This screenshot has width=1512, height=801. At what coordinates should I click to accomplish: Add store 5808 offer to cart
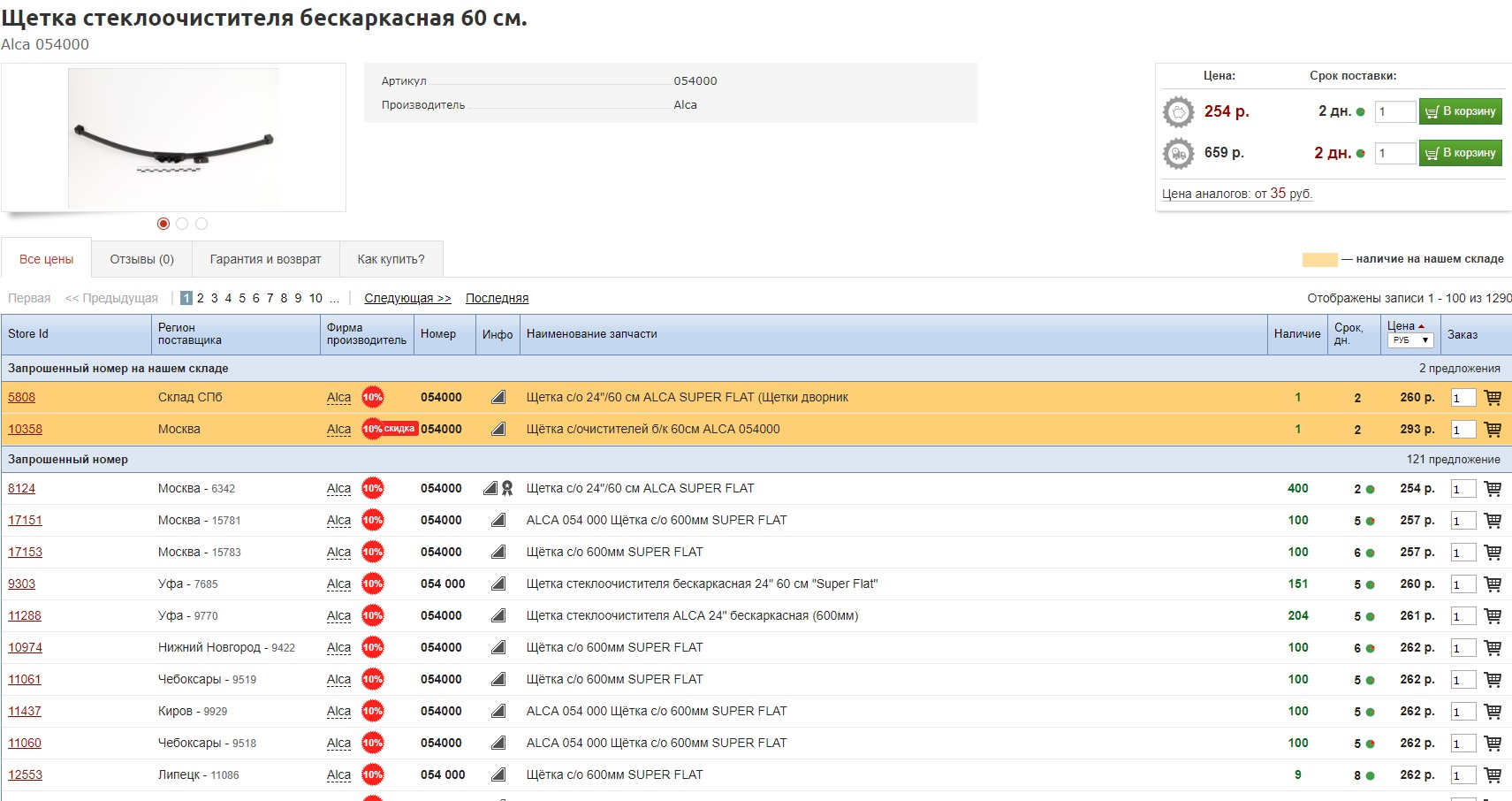click(x=1493, y=397)
